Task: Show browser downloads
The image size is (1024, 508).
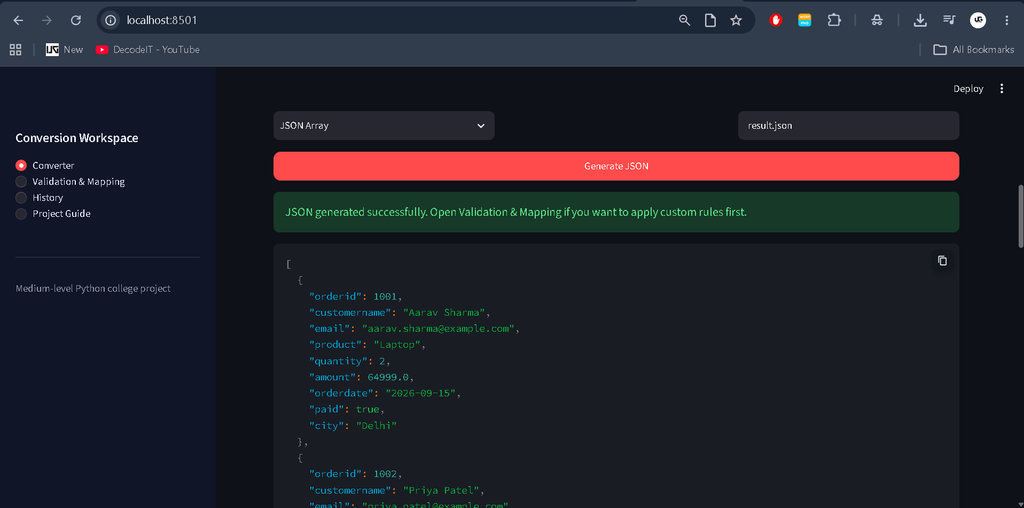Action: (920, 20)
